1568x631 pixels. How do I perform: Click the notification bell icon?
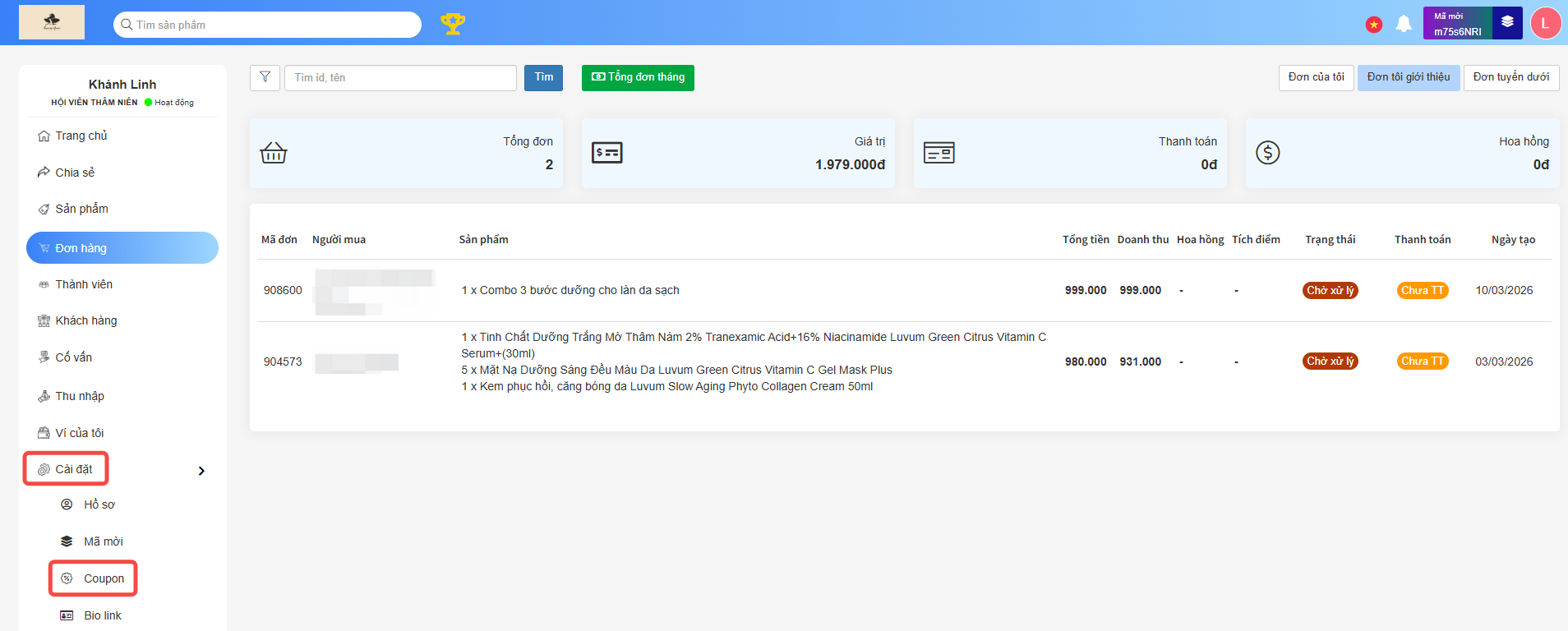pos(1404,24)
